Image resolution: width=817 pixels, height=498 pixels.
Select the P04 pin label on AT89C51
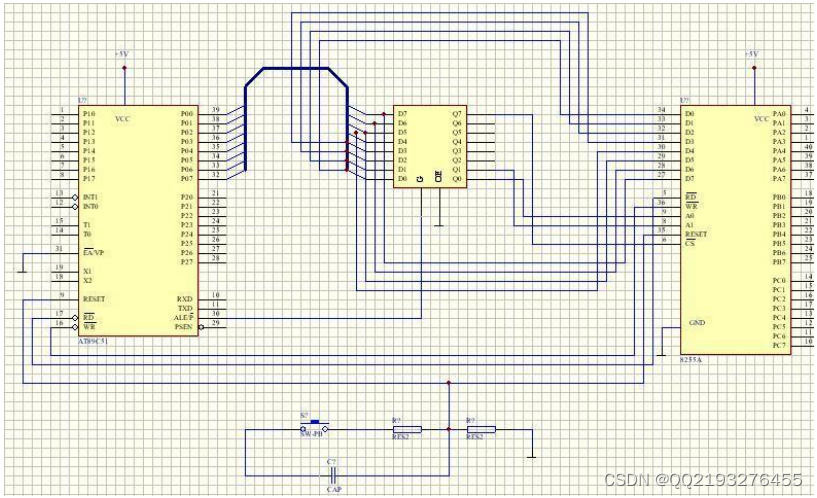[187, 151]
